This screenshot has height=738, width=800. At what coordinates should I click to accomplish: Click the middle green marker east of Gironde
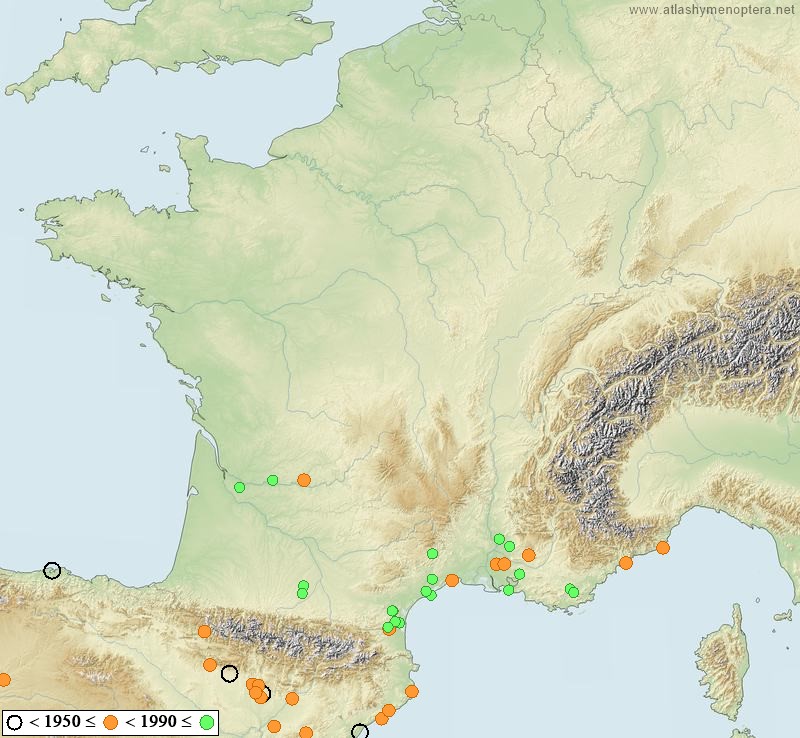click(273, 480)
